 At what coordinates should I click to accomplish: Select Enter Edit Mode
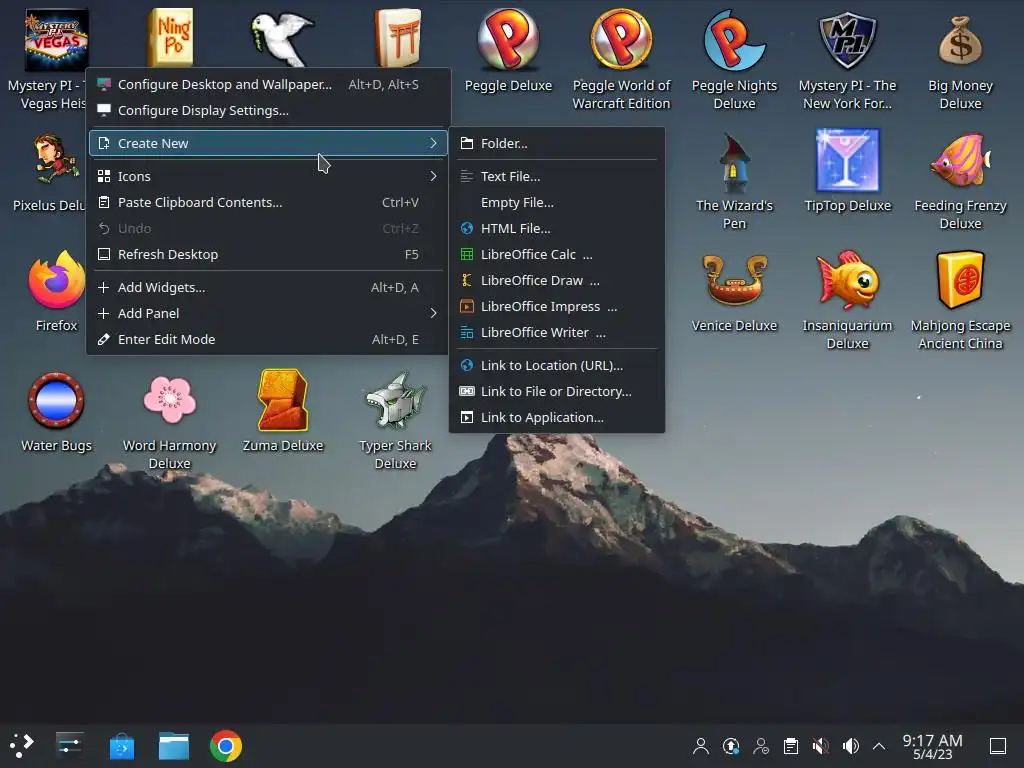(268, 340)
